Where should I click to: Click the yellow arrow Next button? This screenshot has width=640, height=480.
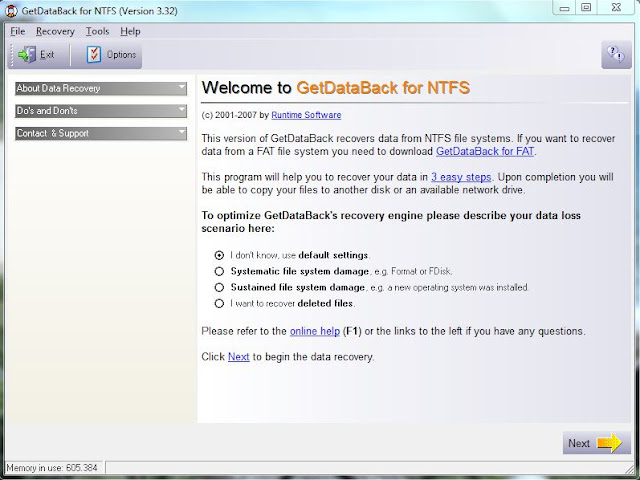click(x=596, y=443)
